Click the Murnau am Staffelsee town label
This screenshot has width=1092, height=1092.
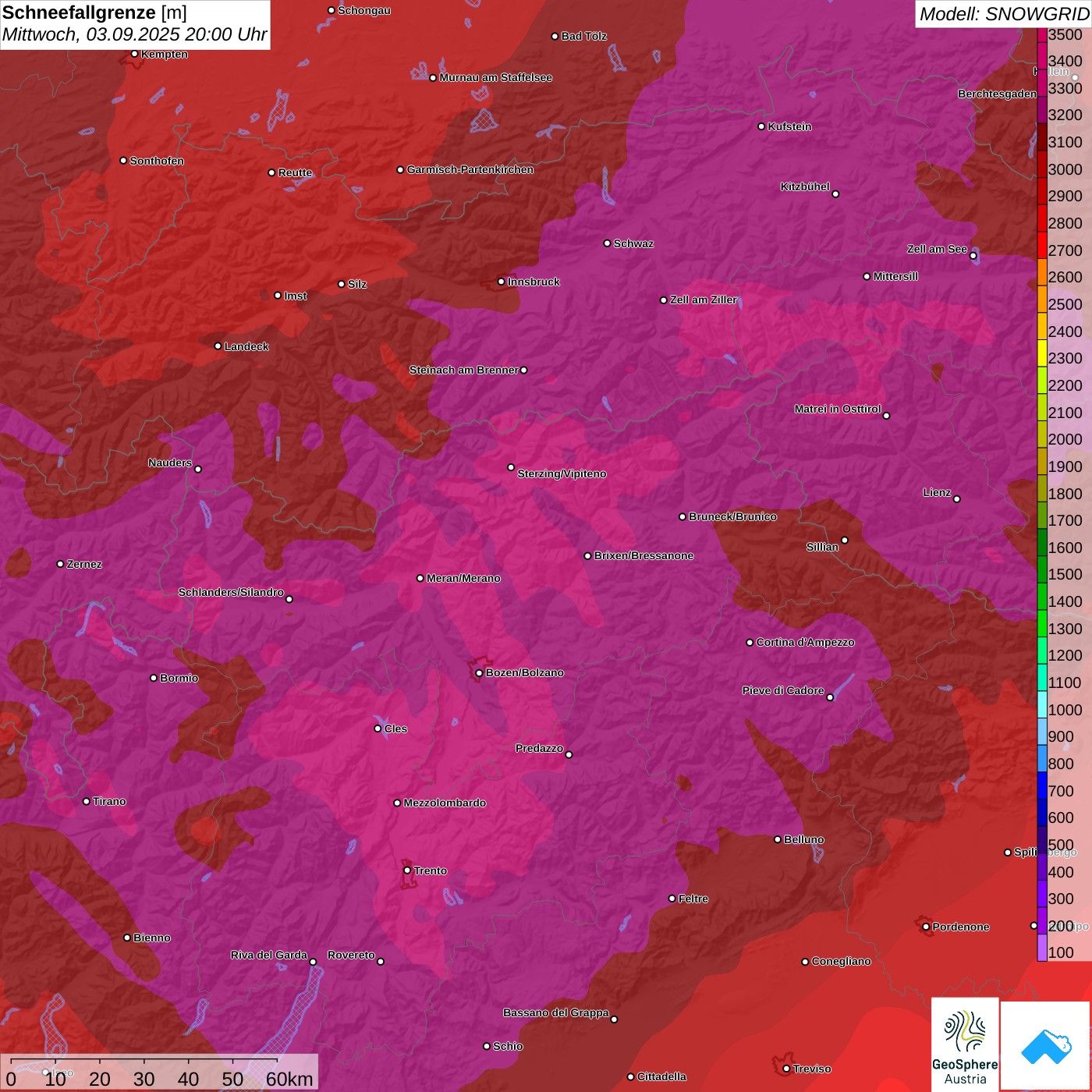tap(495, 77)
